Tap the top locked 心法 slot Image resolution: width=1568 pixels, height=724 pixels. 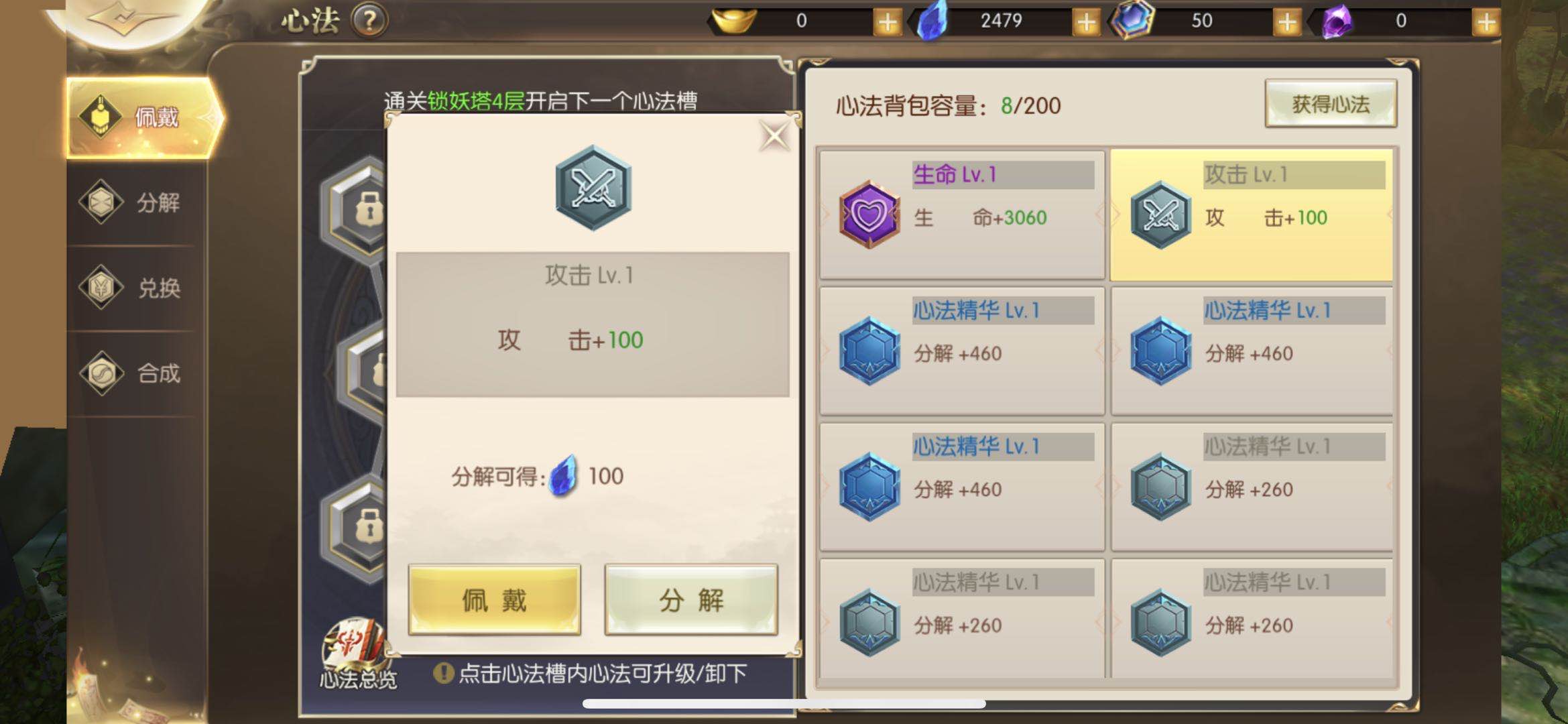[355, 208]
